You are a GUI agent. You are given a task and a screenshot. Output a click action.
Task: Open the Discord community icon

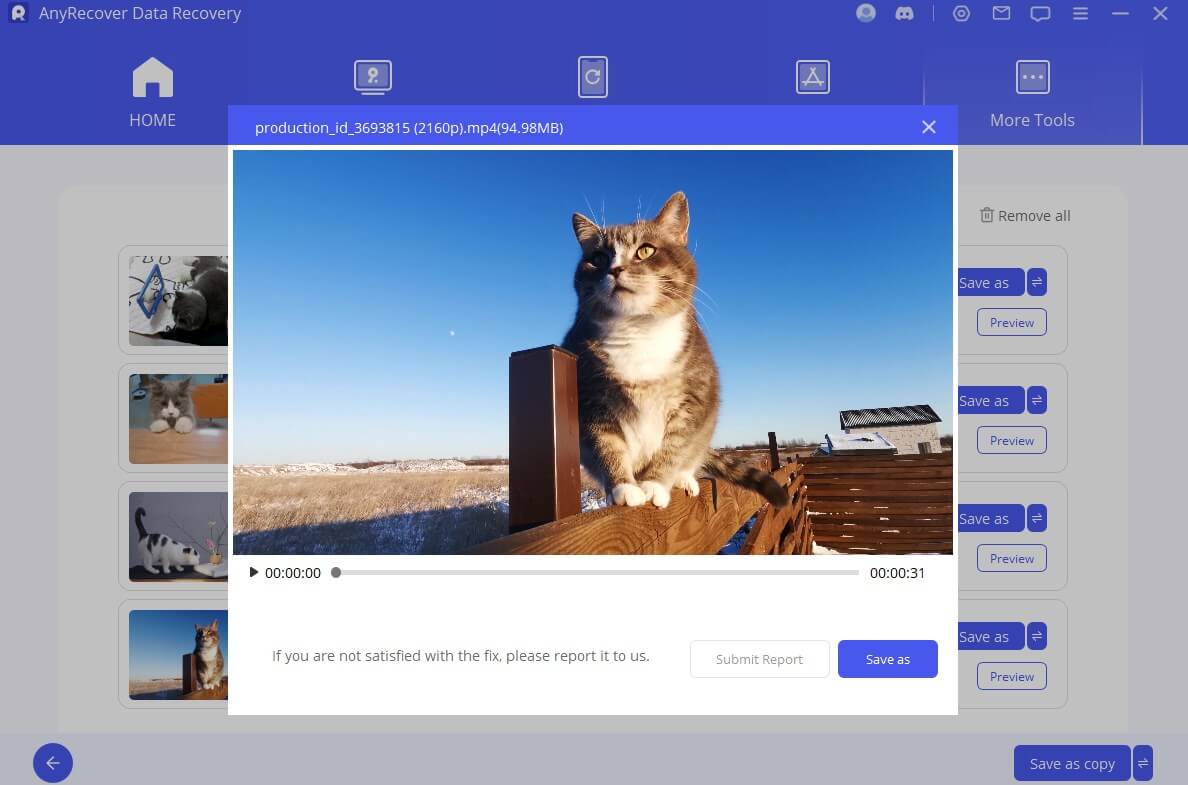coord(905,14)
